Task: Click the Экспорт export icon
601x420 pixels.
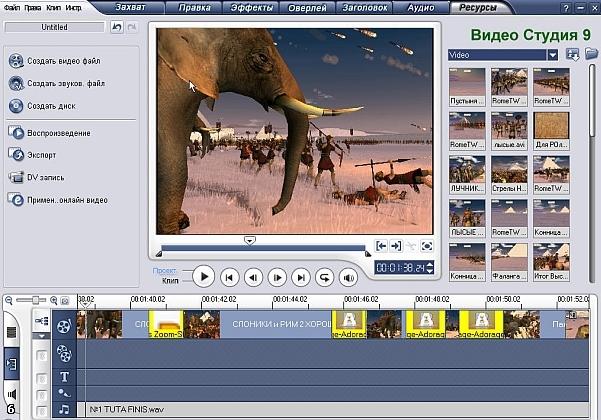Action: (x=16, y=155)
